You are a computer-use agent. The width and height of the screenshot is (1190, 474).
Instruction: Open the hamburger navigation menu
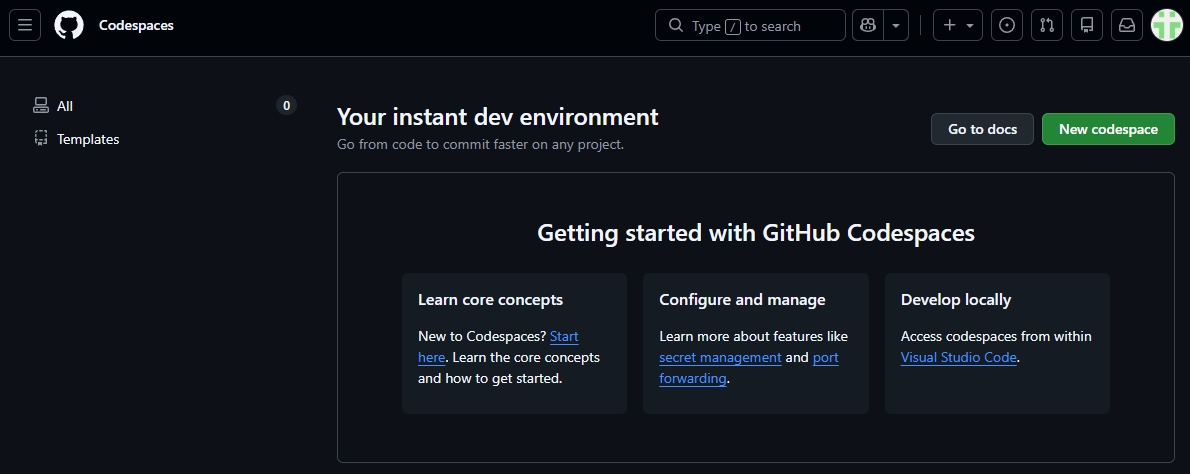[25, 25]
